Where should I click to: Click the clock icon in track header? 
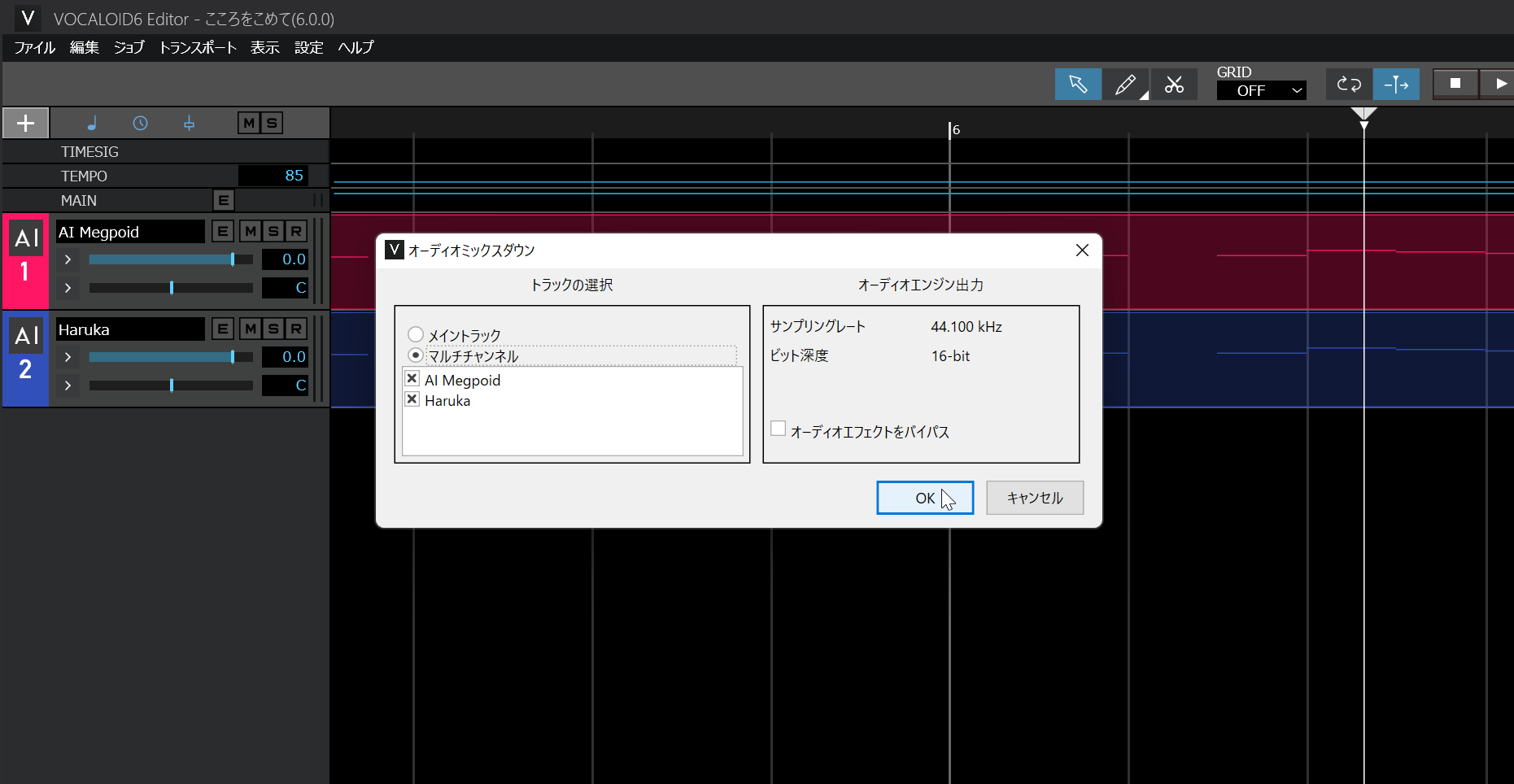[141, 123]
